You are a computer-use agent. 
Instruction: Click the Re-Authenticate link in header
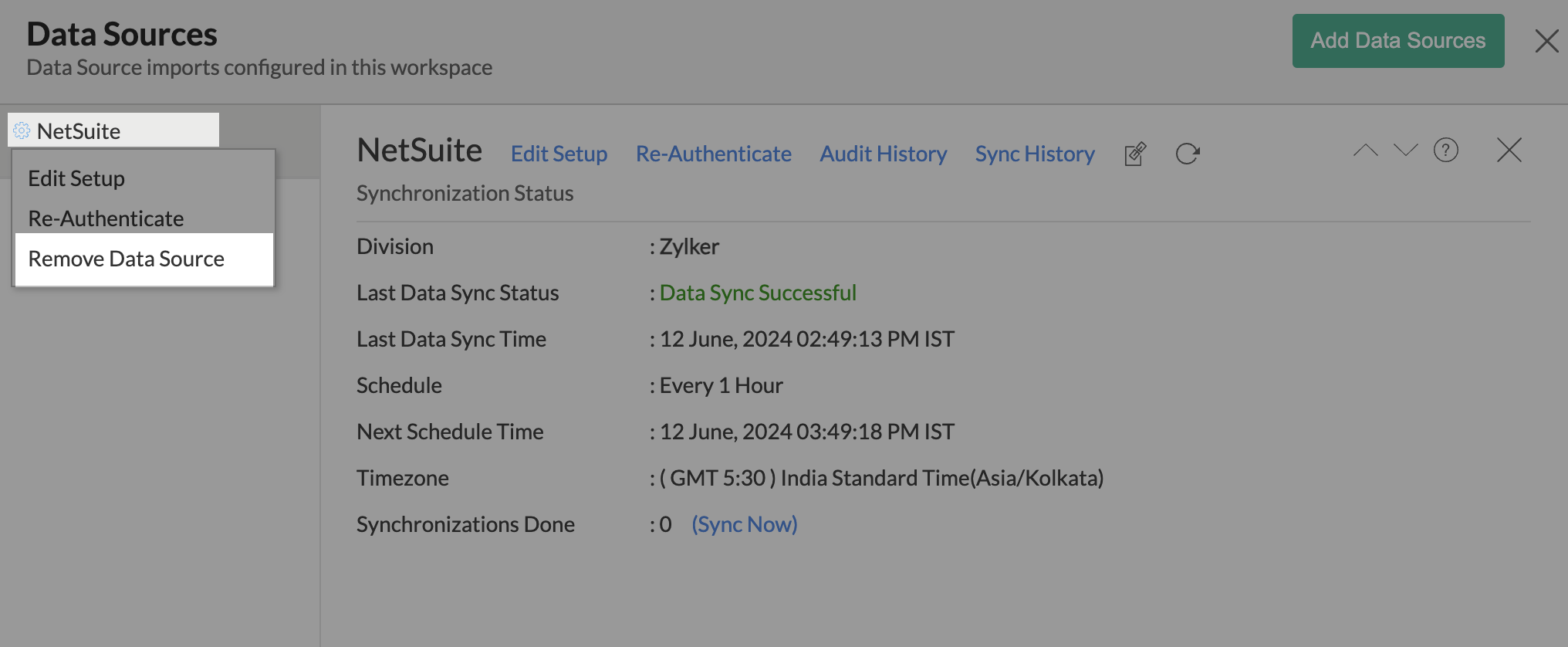coord(713,154)
